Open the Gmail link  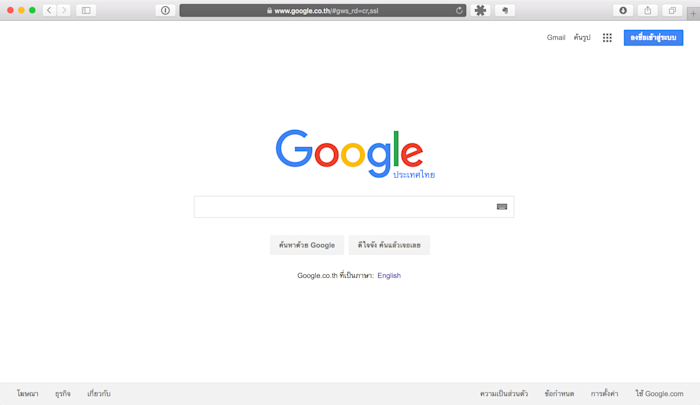pyautogui.click(x=556, y=38)
